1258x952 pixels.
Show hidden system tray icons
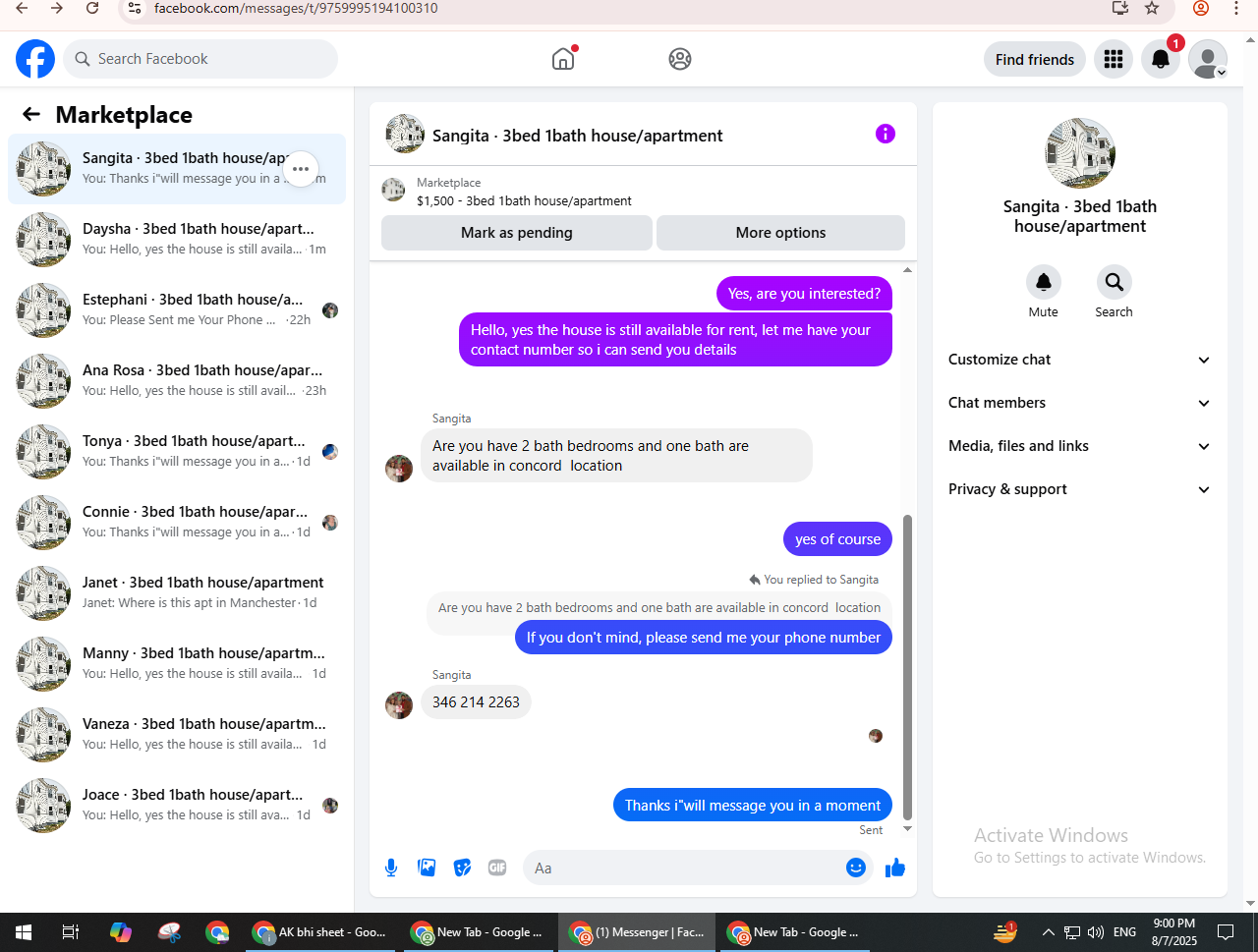point(1048,932)
